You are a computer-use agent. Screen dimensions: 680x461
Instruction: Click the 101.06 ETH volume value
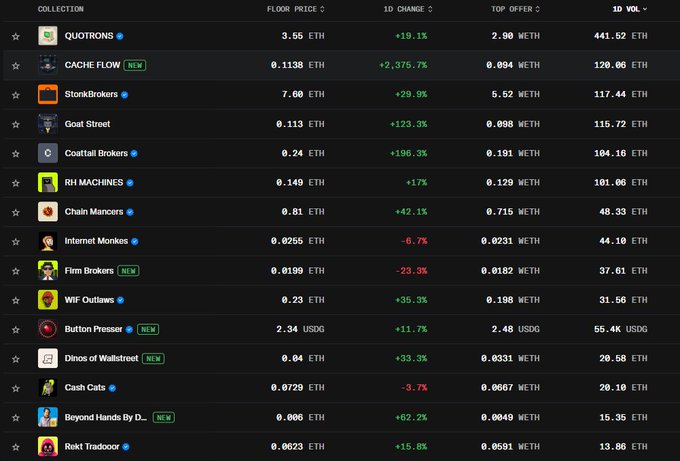pyautogui.click(x=621, y=183)
